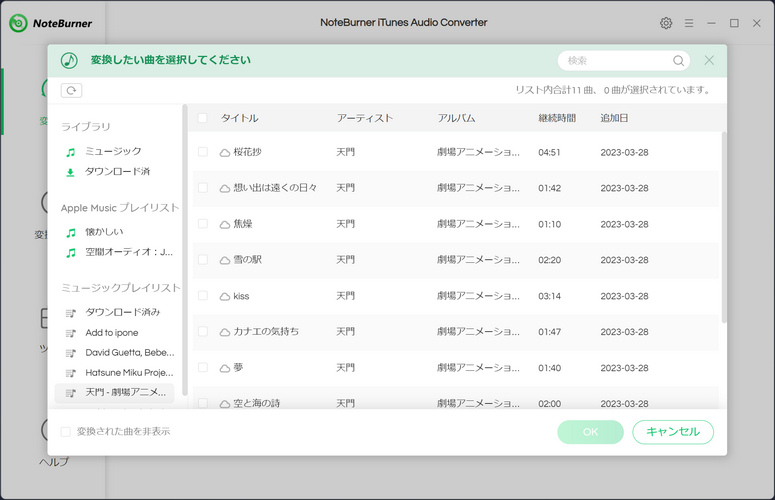This screenshot has height=500, width=775.
Task: Check the box for 桜花抄
Action: coord(203,152)
